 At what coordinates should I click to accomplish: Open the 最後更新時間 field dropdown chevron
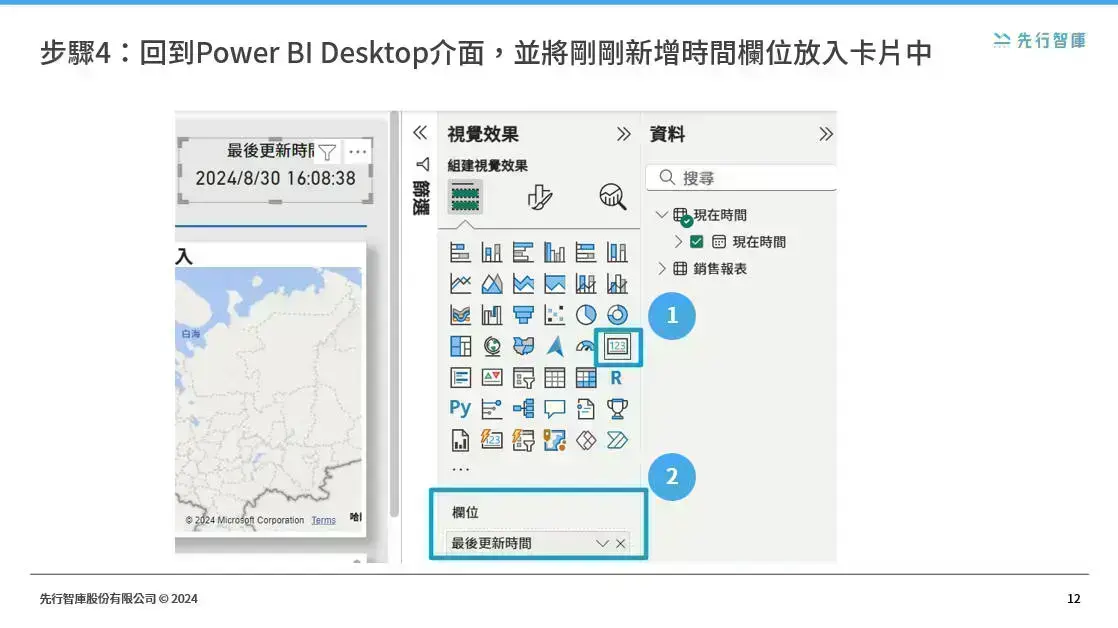point(602,543)
